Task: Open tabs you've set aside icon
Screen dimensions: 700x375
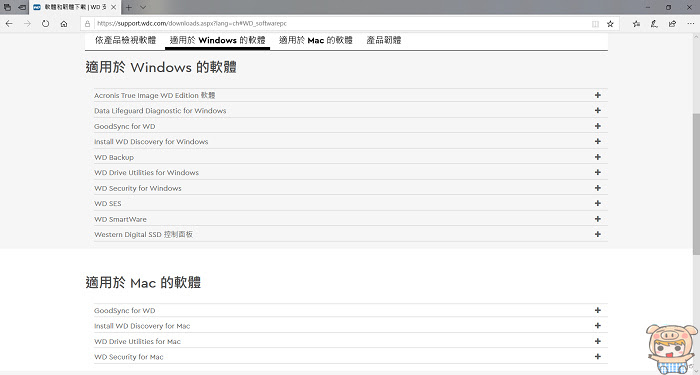Action: [8, 7]
